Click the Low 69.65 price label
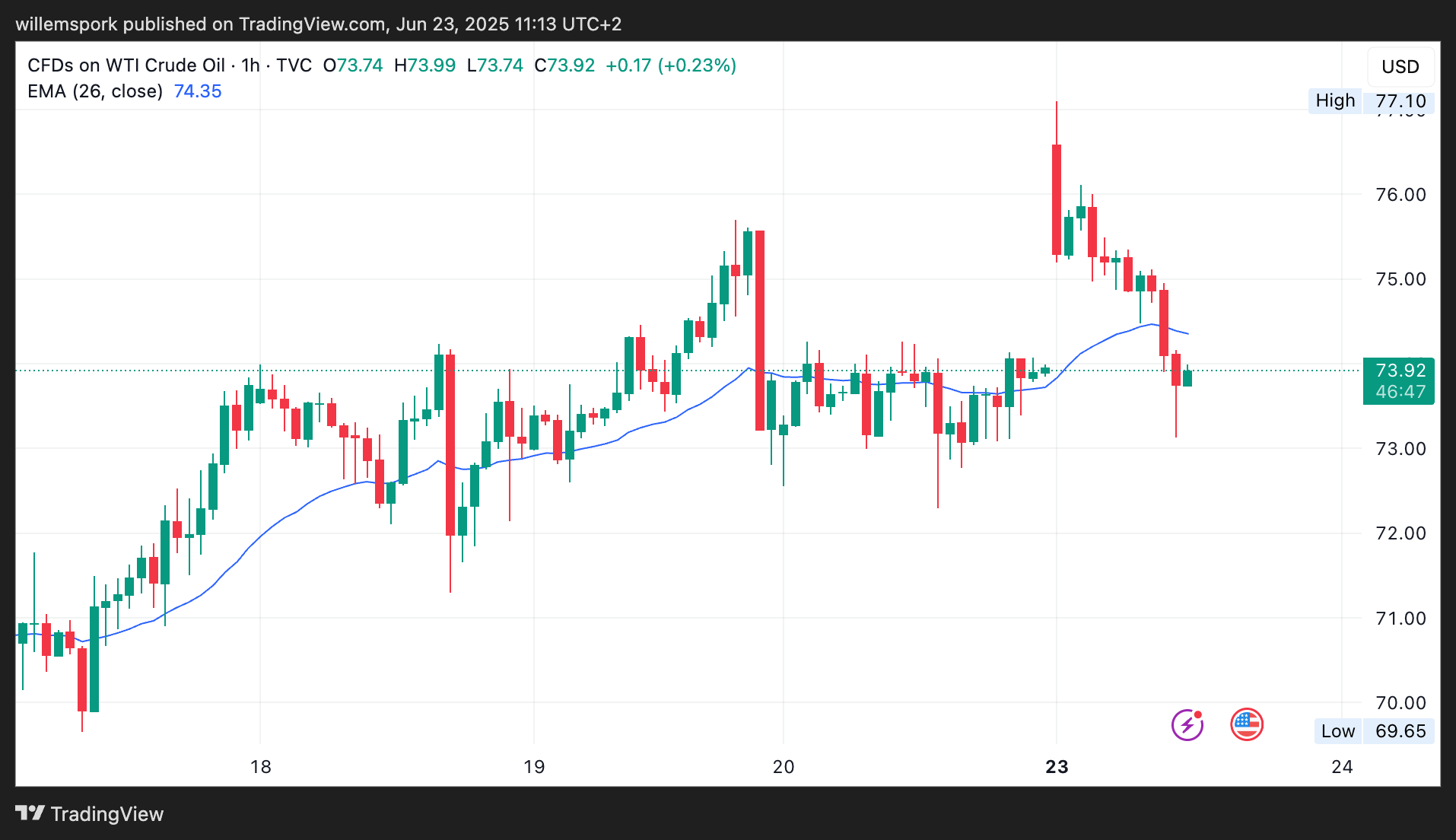 click(1374, 731)
